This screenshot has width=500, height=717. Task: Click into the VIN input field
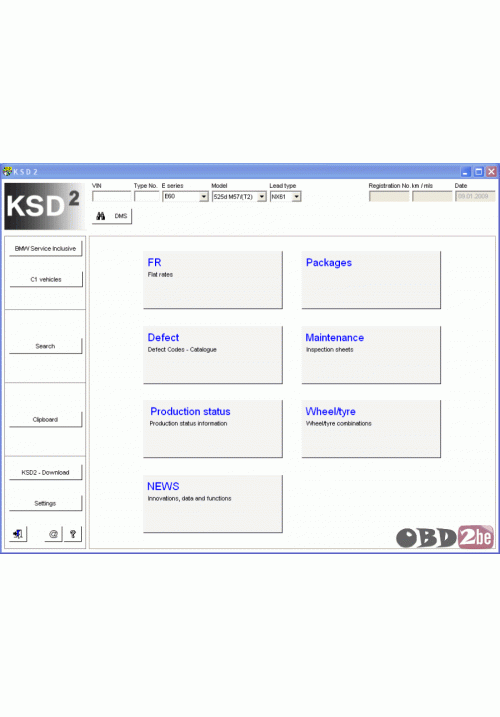click(112, 197)
